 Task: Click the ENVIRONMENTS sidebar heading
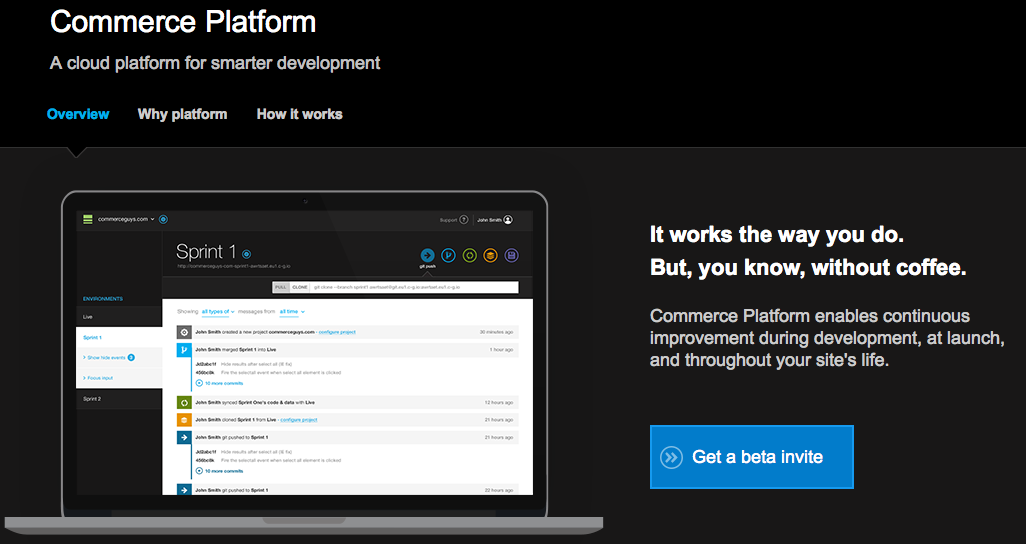pos(103,299)
